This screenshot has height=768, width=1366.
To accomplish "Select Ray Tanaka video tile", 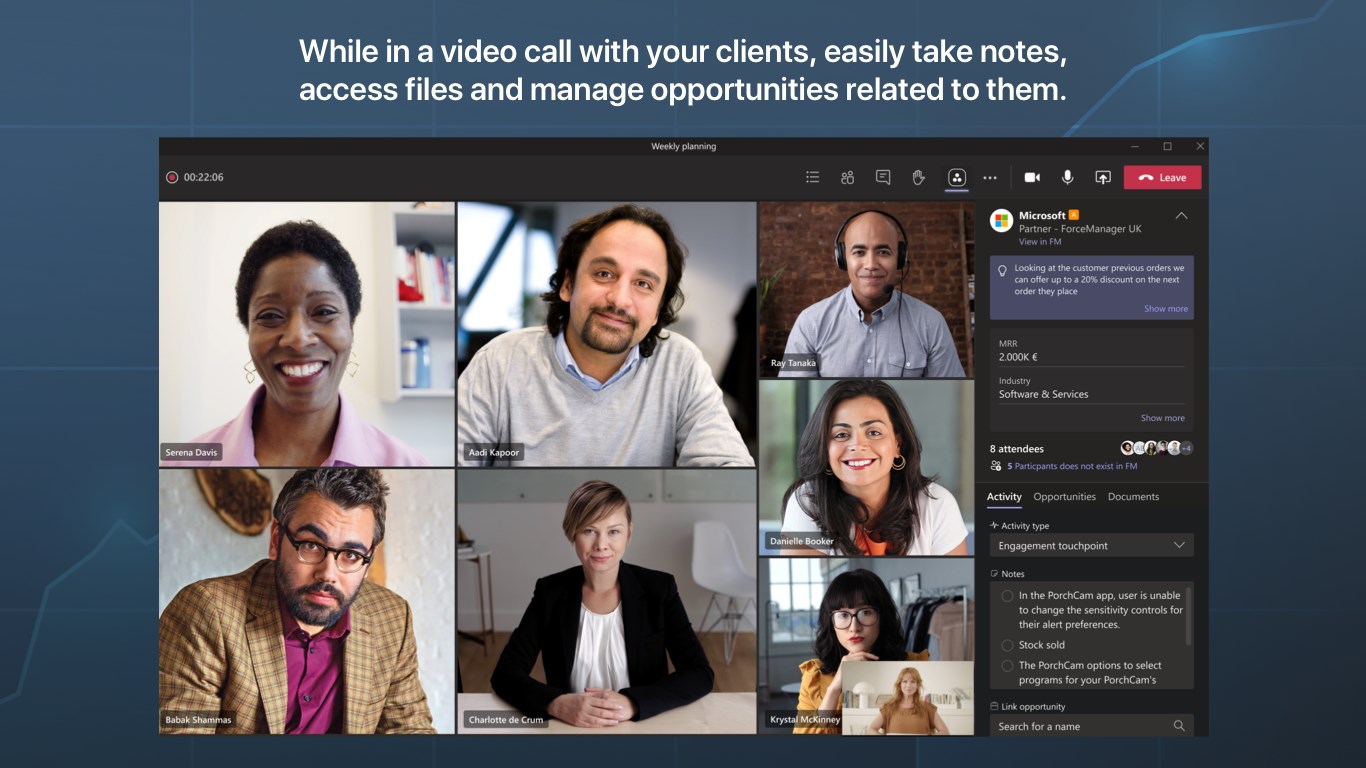I will coord(866,289).
